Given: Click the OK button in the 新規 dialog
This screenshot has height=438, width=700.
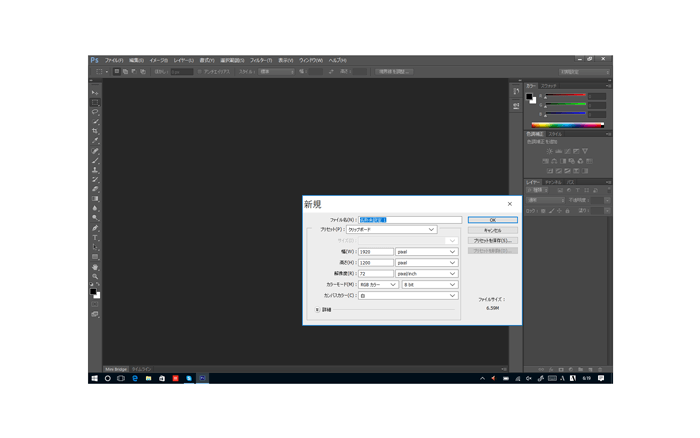Looking at the screenshot, I should 492,220.
